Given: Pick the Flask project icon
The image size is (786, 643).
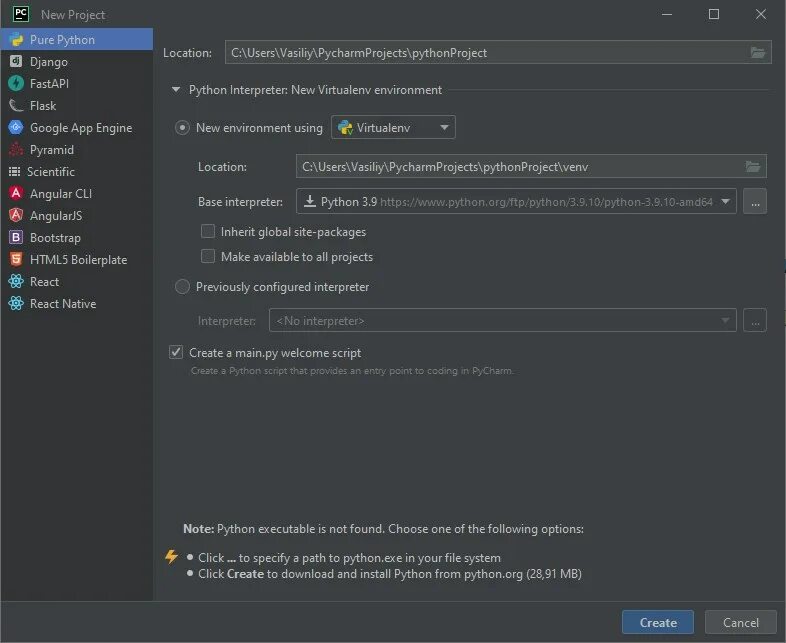Looking at the screenshot, I should [x=16, y=105].
